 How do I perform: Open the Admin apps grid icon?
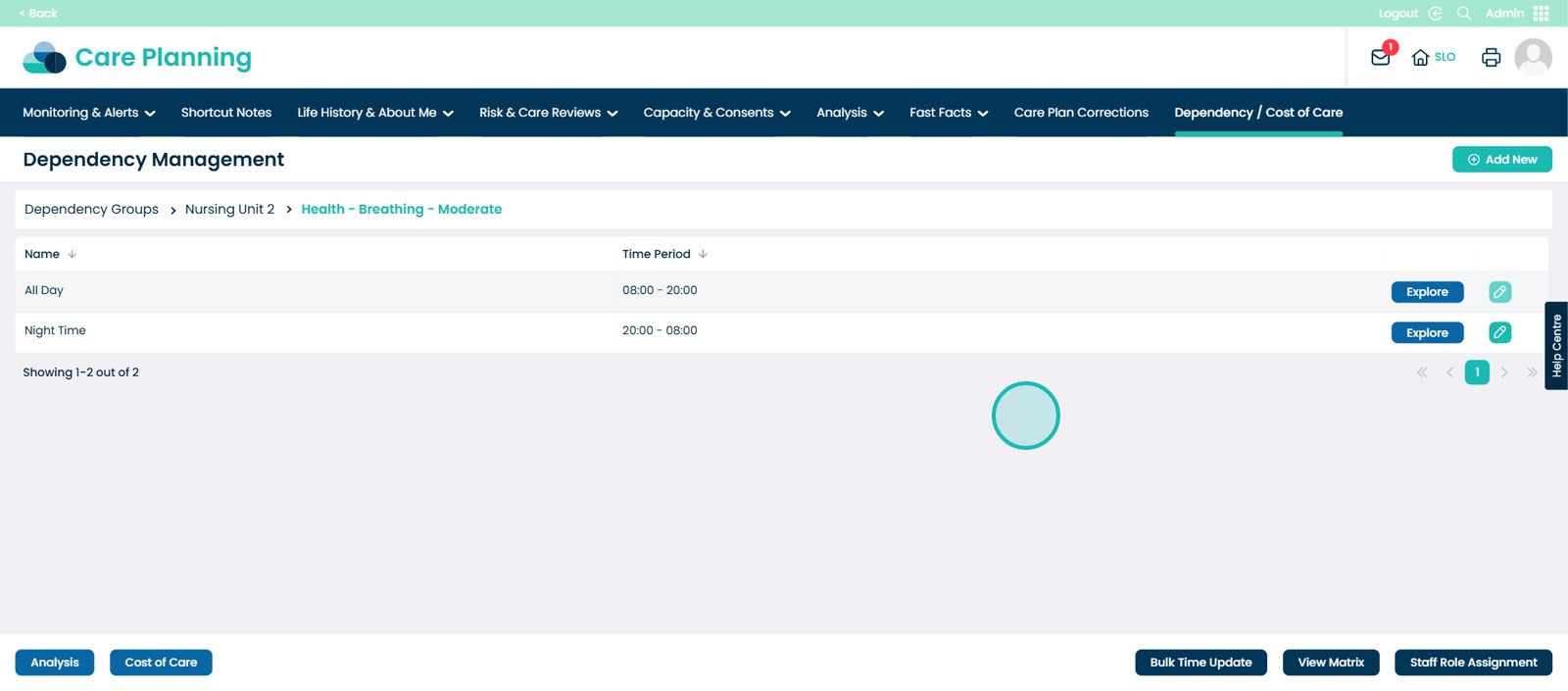click(1542, 13)
